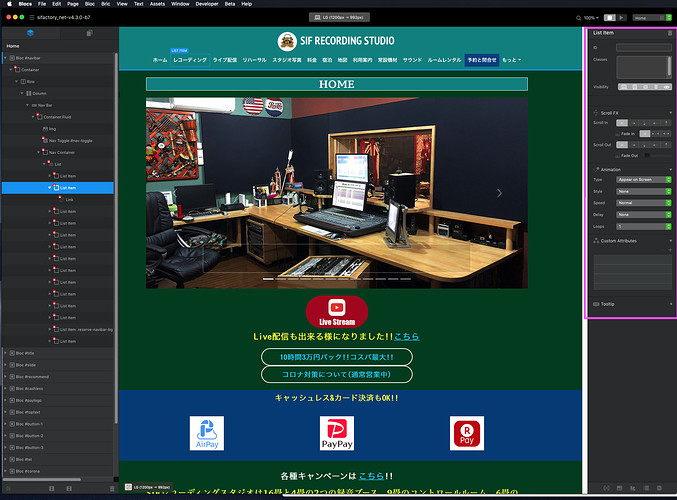Open the Layer Navigator tab icon
The image size is (677, 500).
click(30, 33)
